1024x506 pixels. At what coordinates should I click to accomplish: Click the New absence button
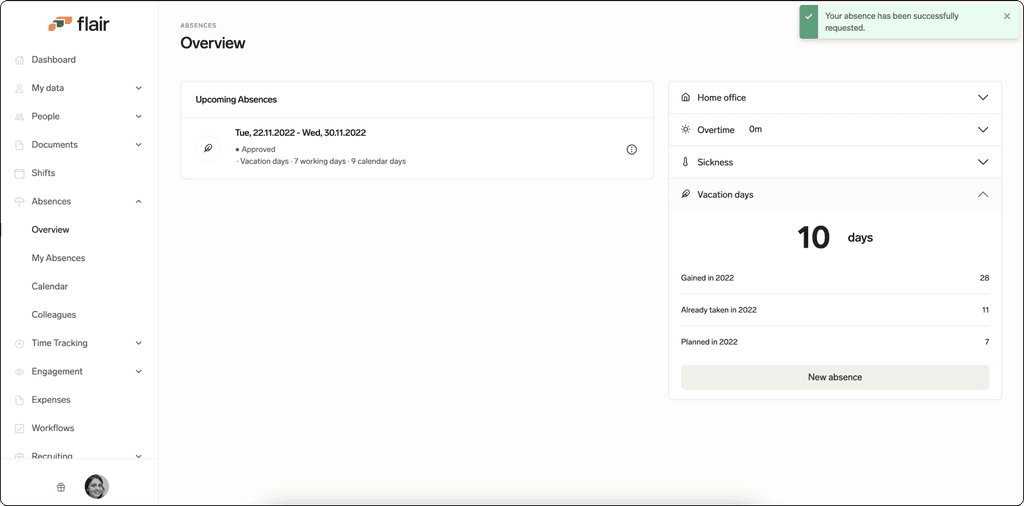click(835, 377)
